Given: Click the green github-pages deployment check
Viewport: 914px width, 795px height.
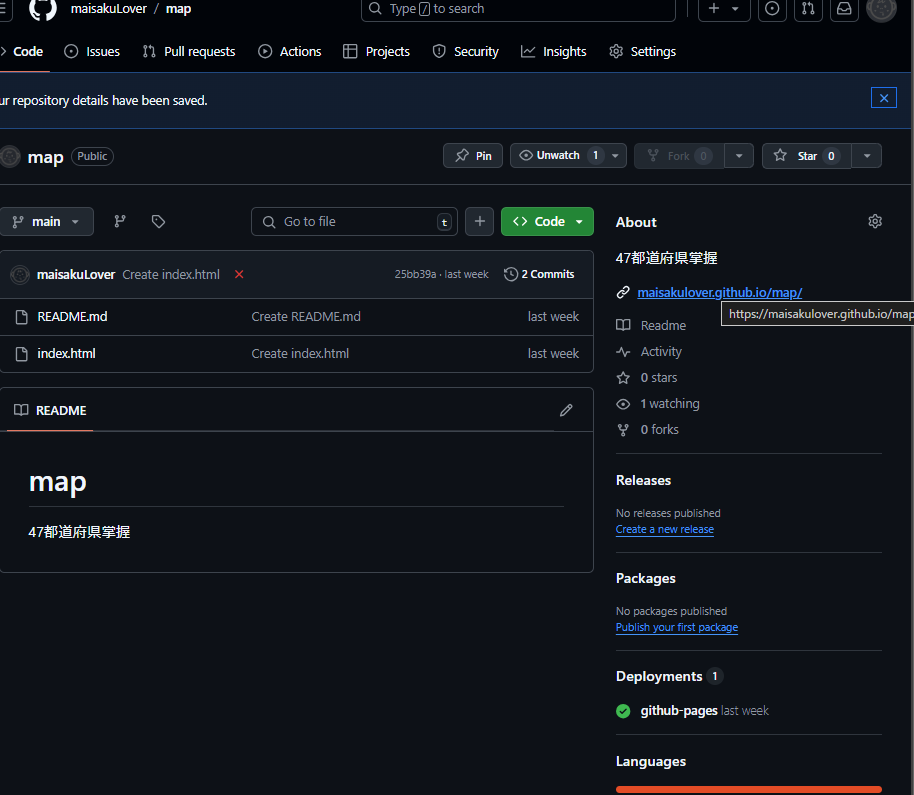Looking at the screenshot, I should pos(623,711).
